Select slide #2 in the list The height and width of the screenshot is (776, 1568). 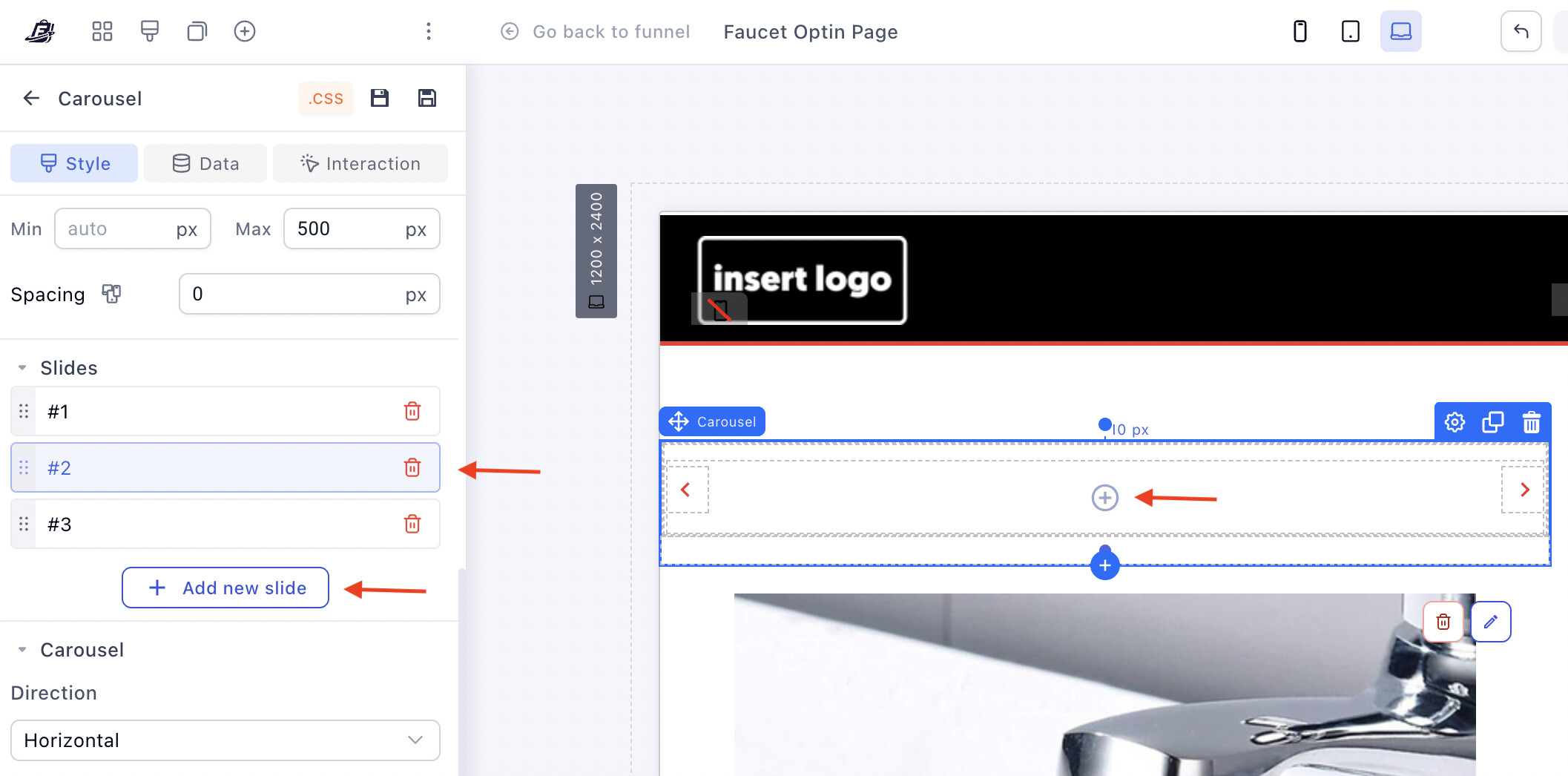[x=225, y=467]
